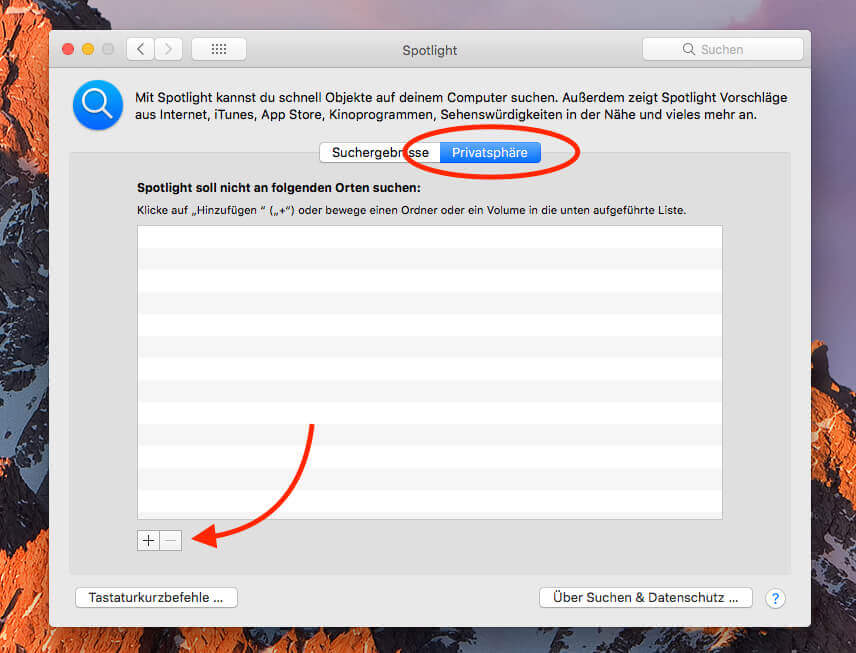Click the empty excluded locations list

(x=430, y=372)
